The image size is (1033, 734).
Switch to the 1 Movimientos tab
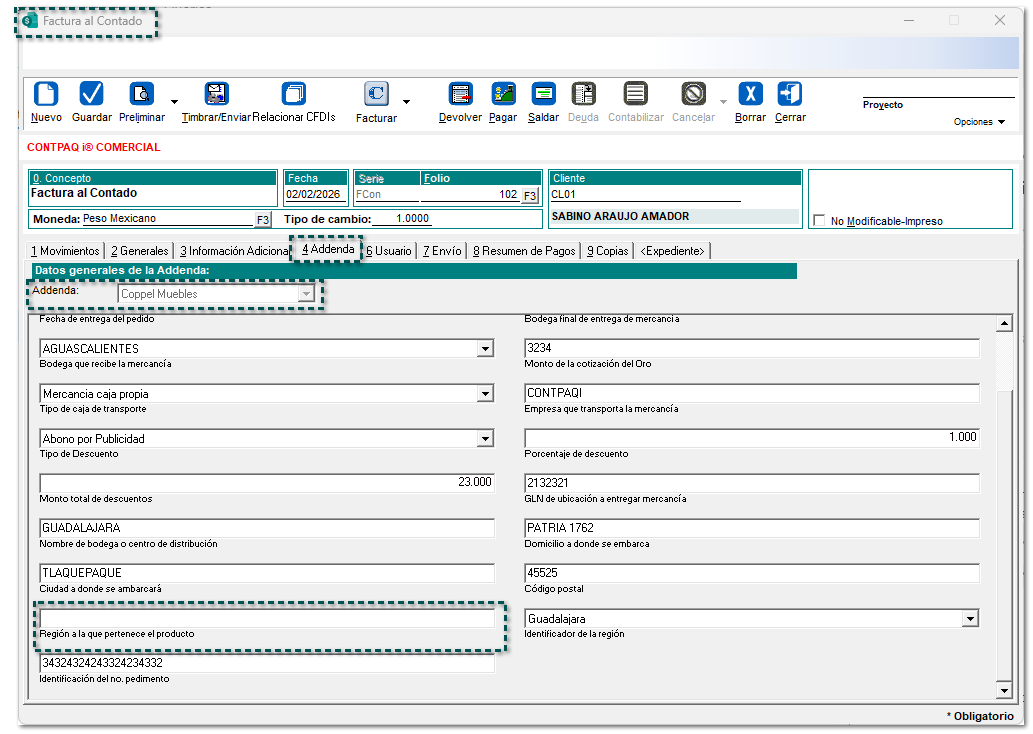[65, 251]
